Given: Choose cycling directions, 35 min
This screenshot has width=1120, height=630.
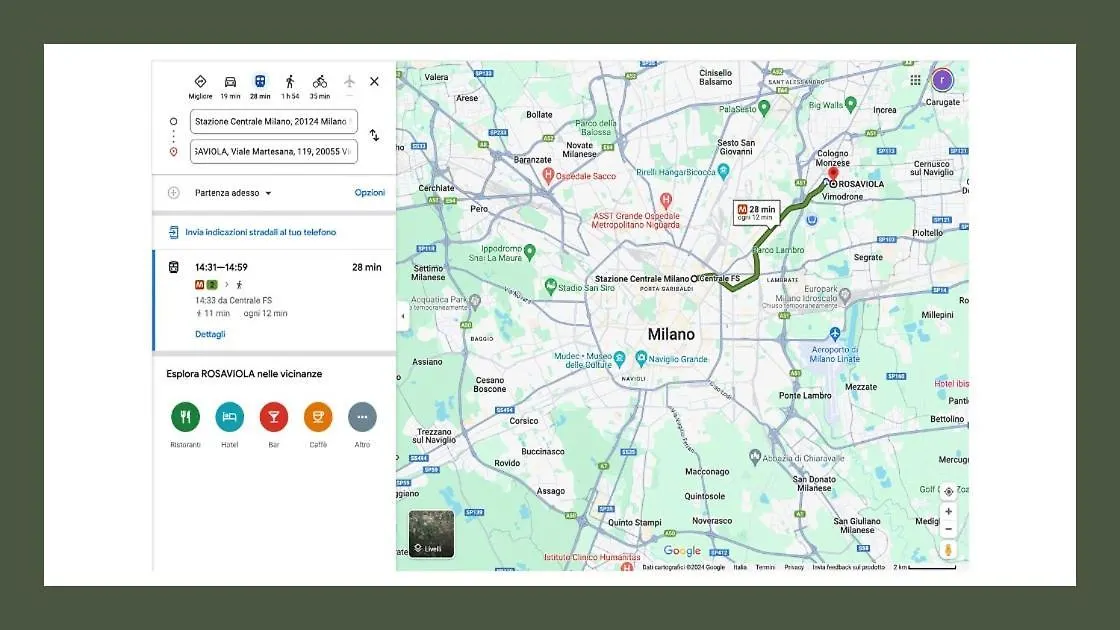Looking at the screenshot, I should (x=319, y=86).
